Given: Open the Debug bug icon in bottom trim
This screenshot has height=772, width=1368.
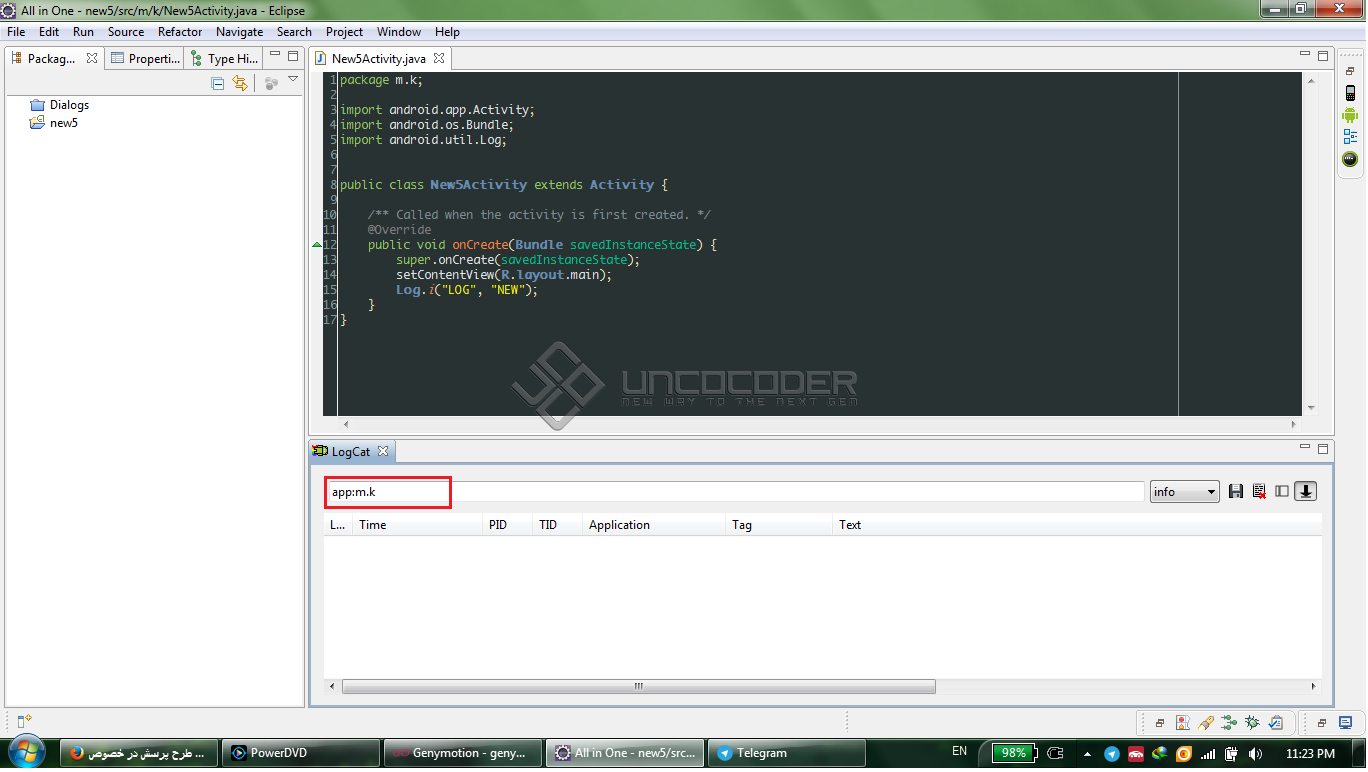Looking at the screenshot, I should pyautogui.click(x=1252, y=722).
